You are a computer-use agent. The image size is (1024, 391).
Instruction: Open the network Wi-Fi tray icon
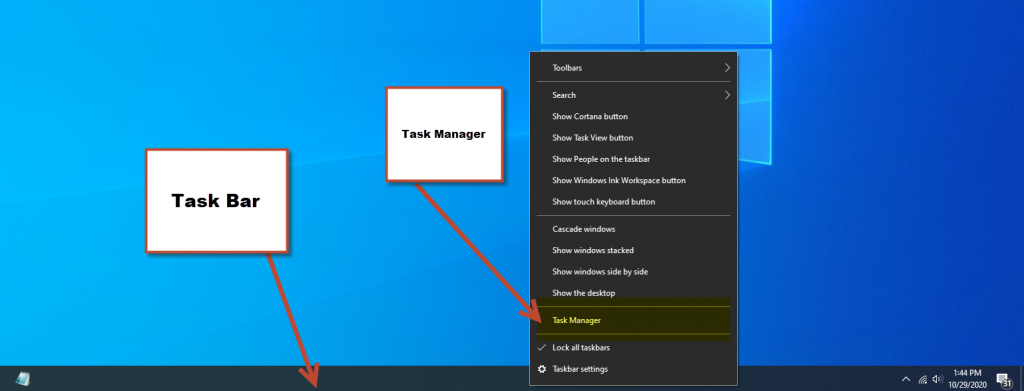tap(923, 379)
